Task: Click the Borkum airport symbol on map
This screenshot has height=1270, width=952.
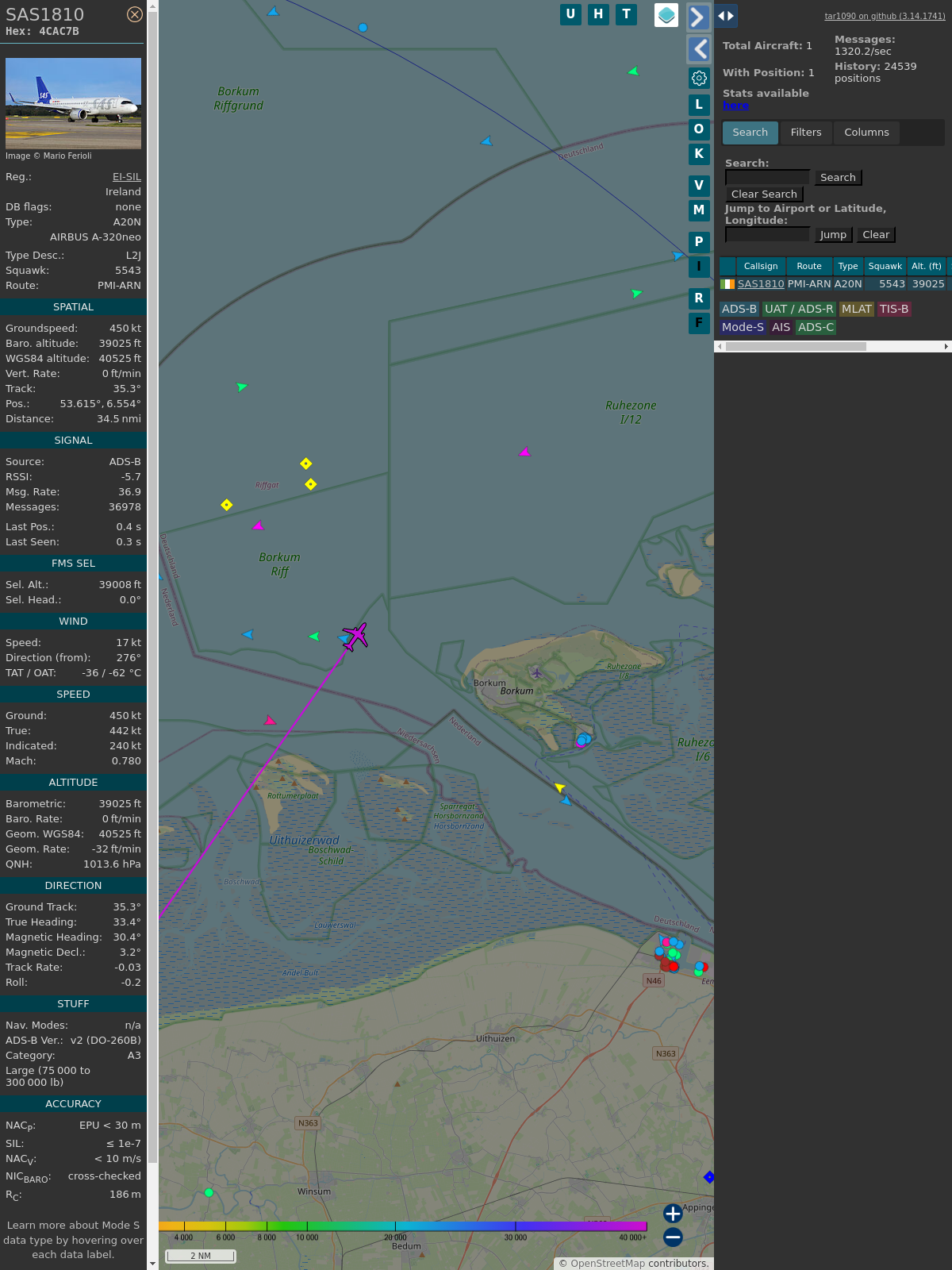Action: 537,673
